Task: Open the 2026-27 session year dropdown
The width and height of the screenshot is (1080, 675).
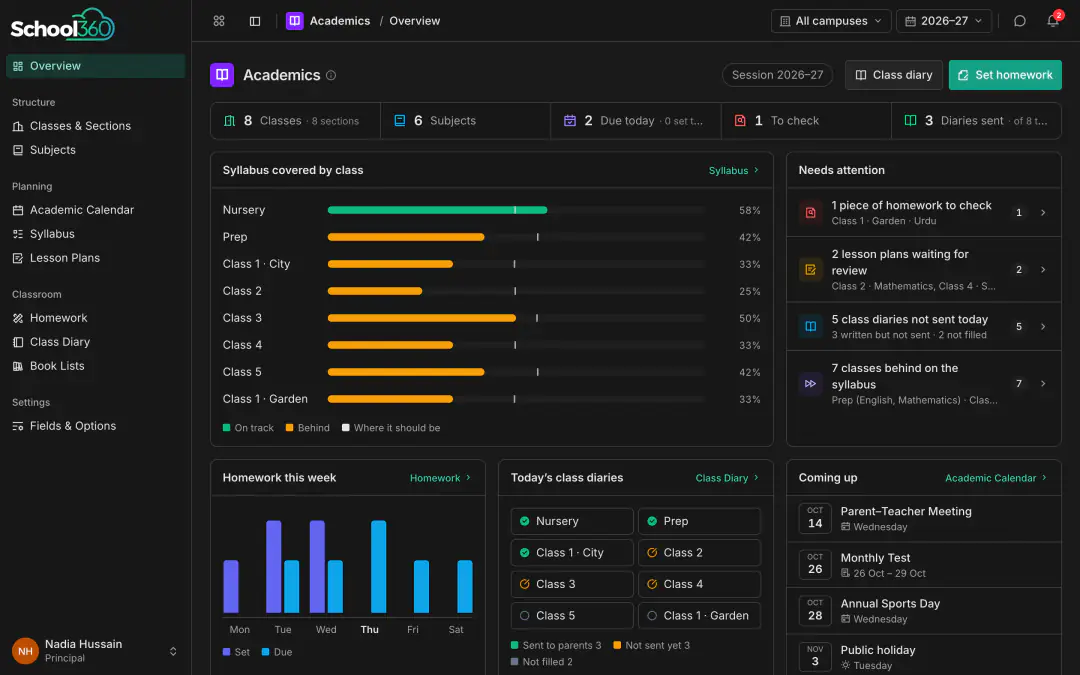Action: tap(944, 21)
